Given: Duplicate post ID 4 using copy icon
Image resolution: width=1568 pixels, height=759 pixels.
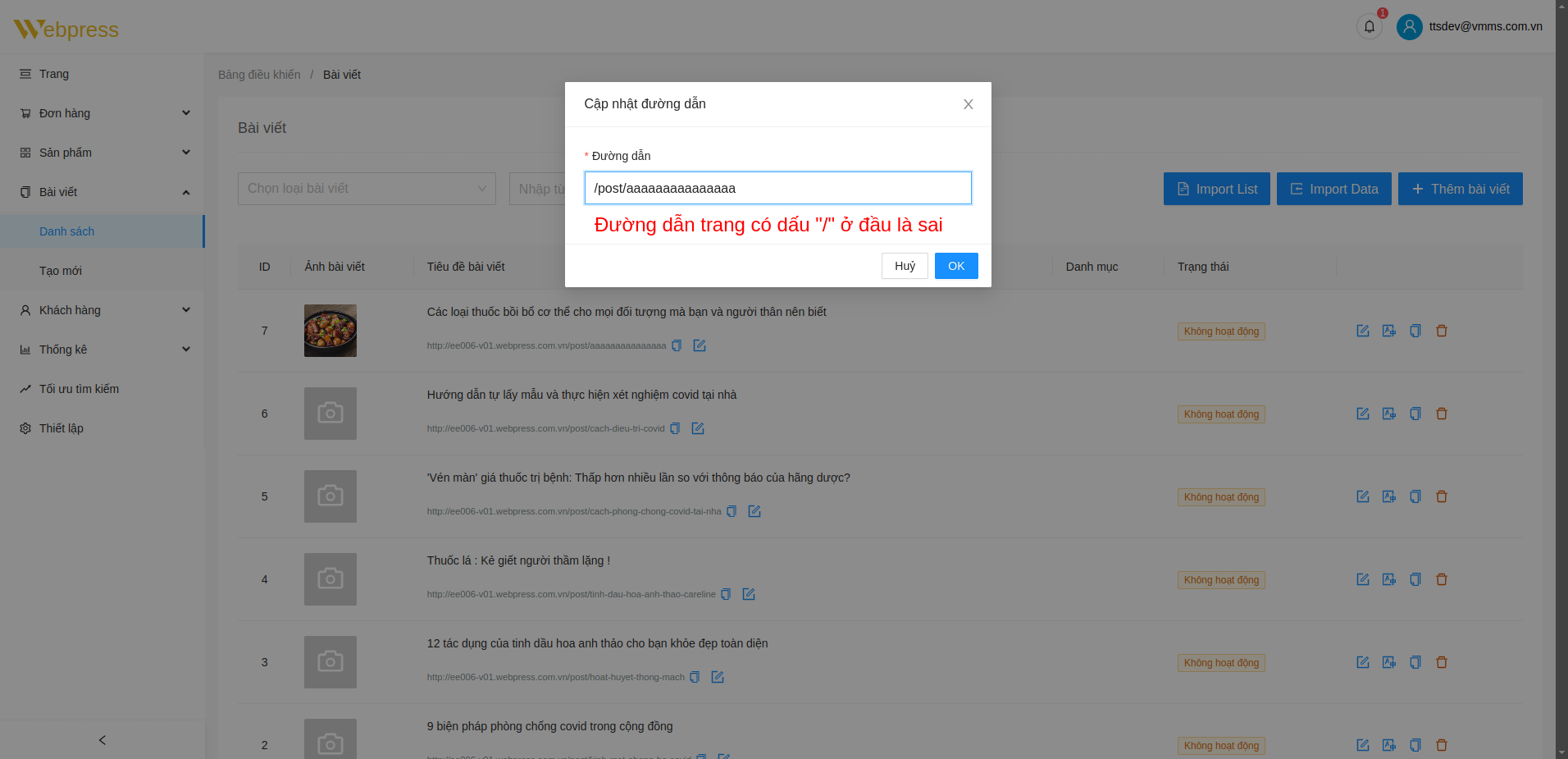Looking at the screenshot, I should pos(1415,579).
